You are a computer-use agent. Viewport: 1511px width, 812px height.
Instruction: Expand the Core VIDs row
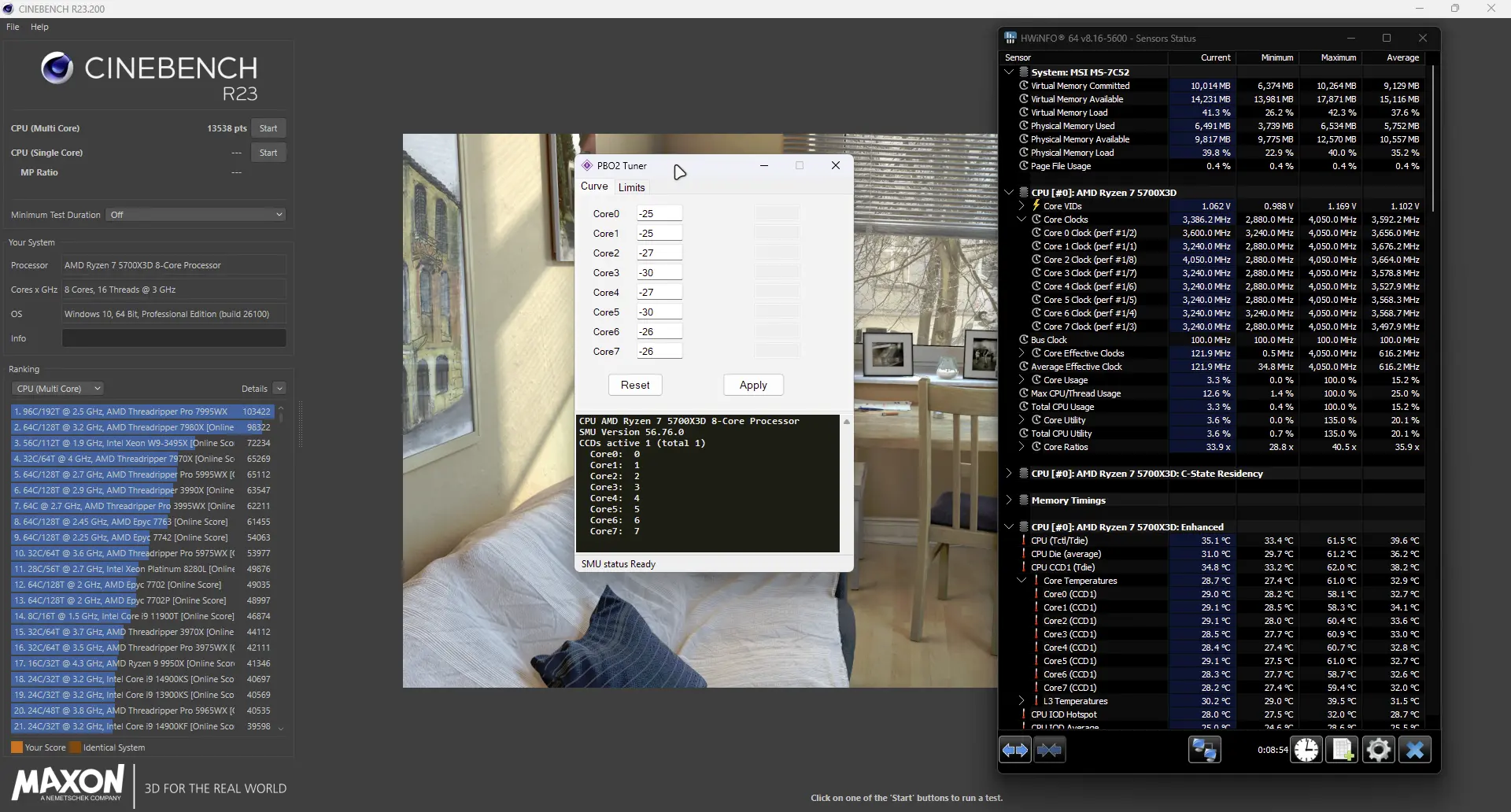point(1021,206)
